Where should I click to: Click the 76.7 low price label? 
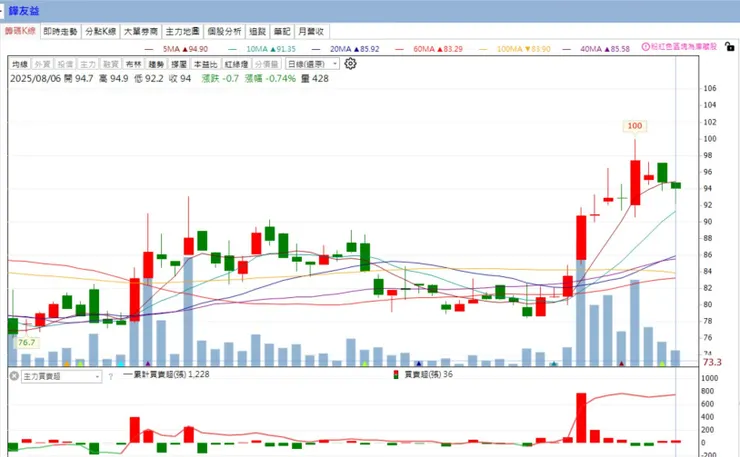pyautogui.click(x=26, y=342)
